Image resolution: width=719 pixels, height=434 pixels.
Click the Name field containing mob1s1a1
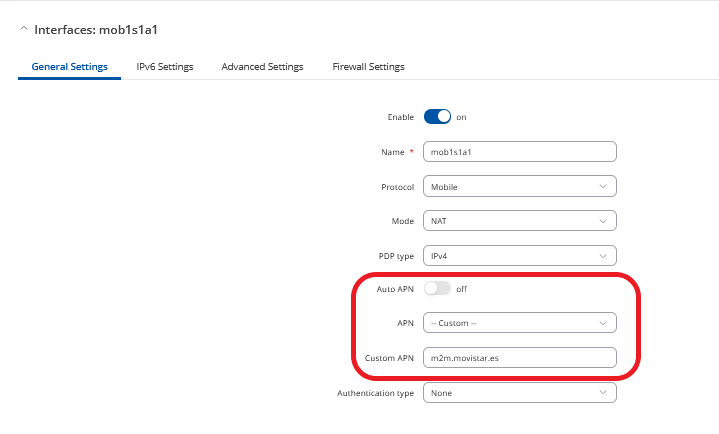[519, 152]
